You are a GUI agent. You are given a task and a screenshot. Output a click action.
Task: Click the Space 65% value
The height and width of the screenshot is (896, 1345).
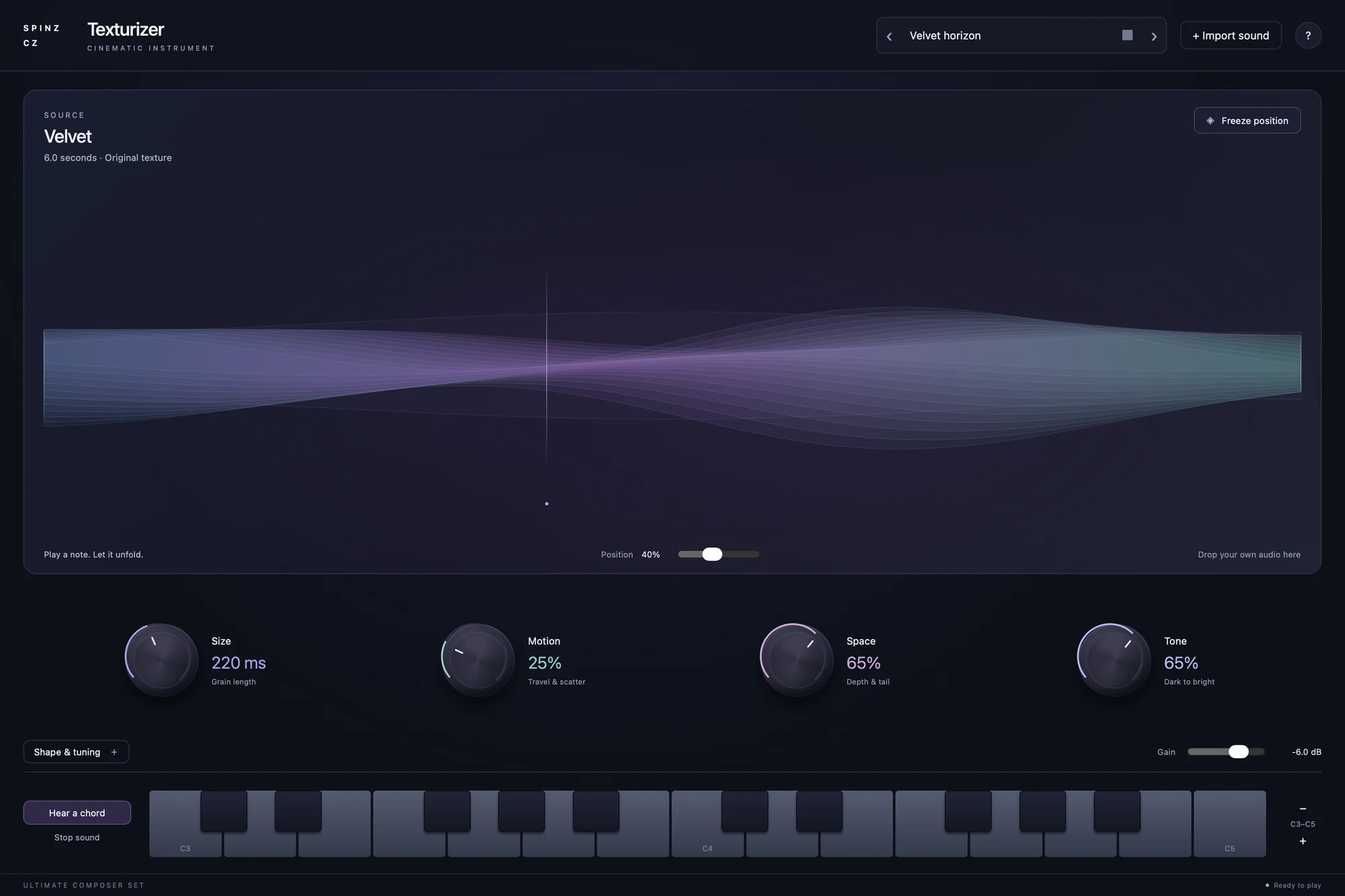coord(863,663)
